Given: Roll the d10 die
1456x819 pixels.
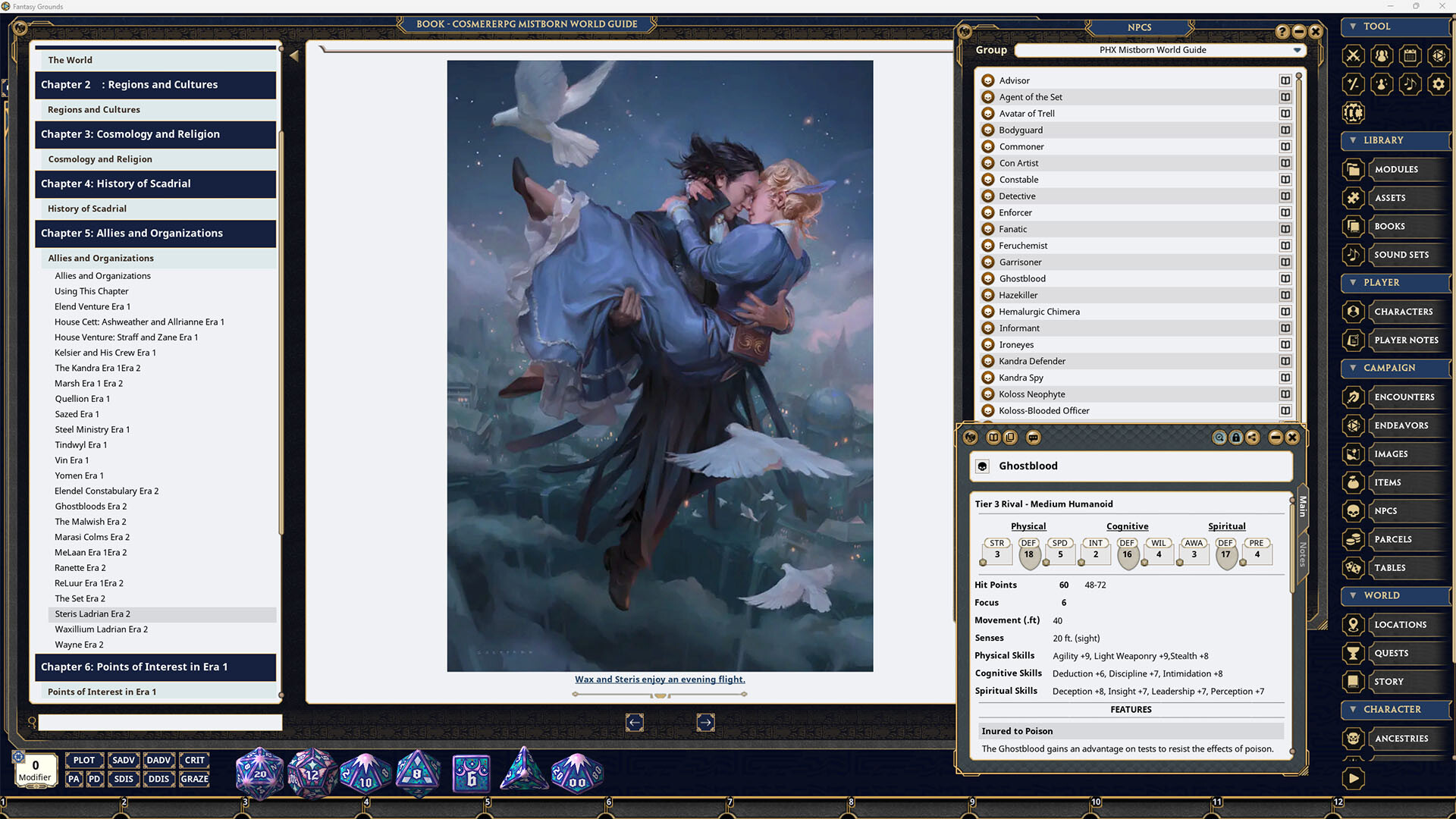Looking at the screenshot, I should click(366, 775).
